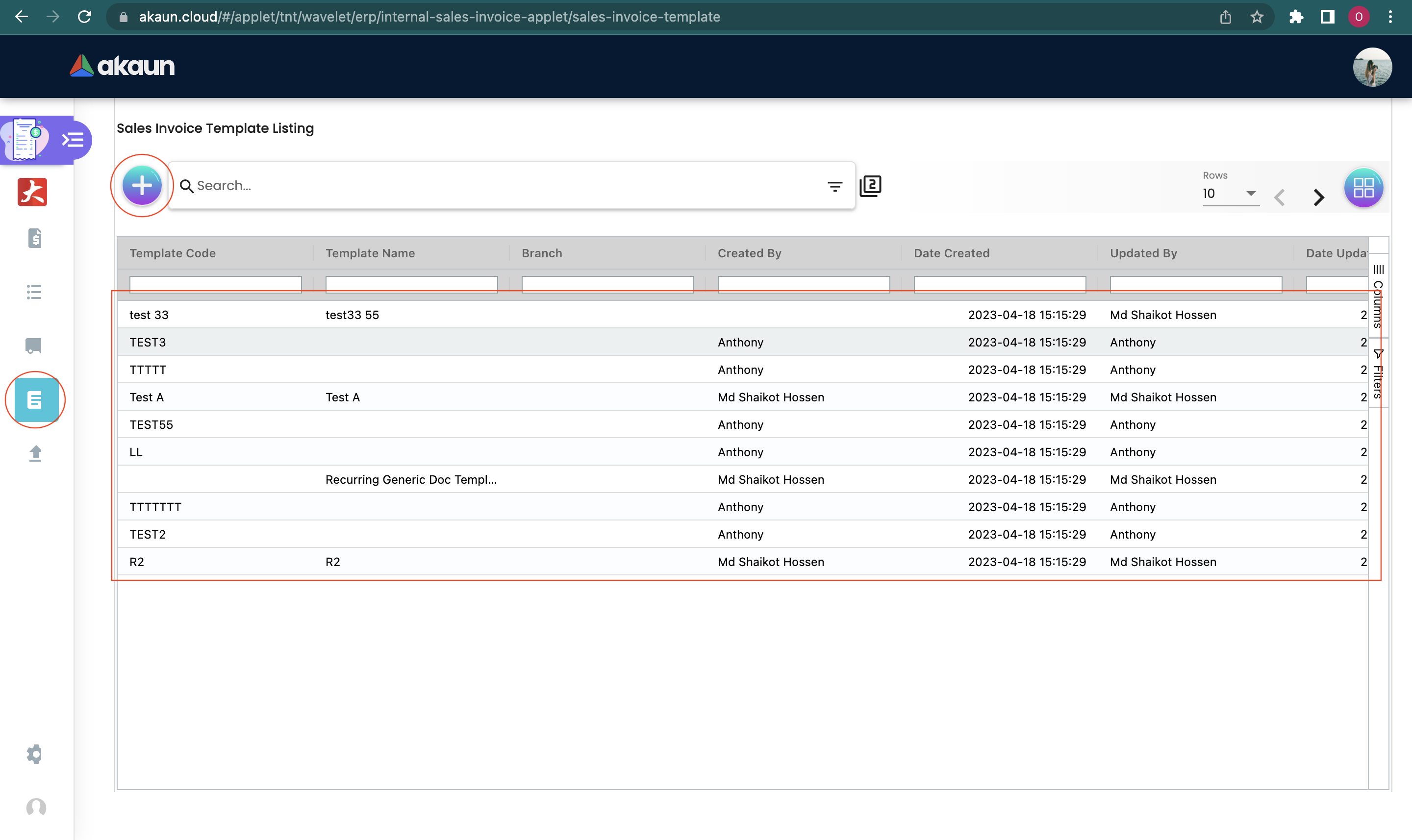Click the plus button to add template
Image resolution: width=1412 pixels, height=840 pixels.
pyautogui.click(x=142, y=186)
